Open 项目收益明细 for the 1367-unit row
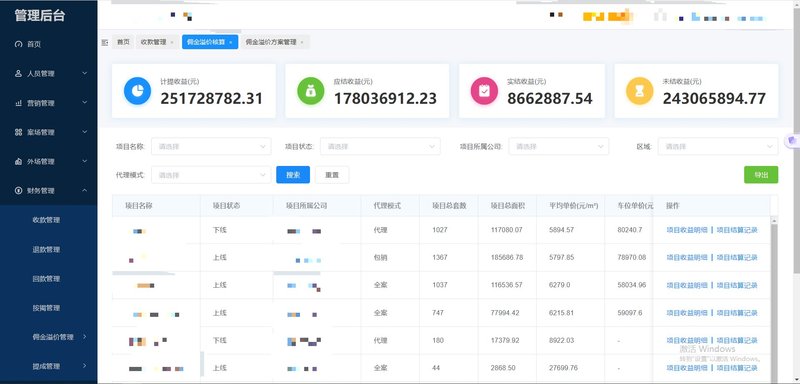This screenshot has width=800, height=384. (686, 258)
